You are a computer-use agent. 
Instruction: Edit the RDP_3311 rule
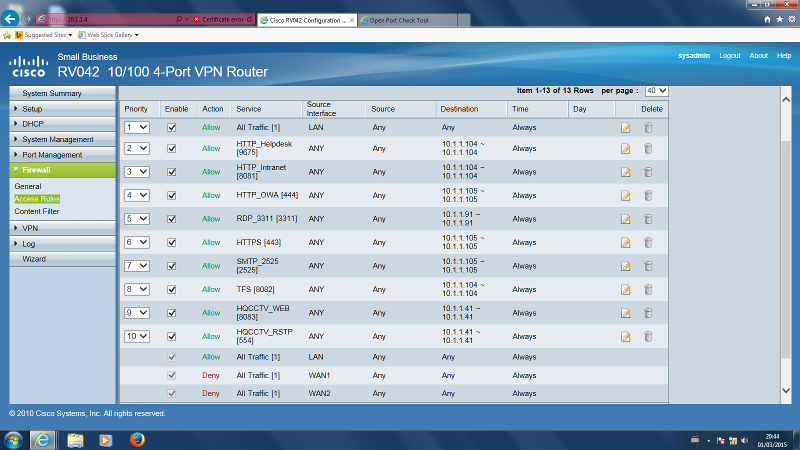coord(626,219)
